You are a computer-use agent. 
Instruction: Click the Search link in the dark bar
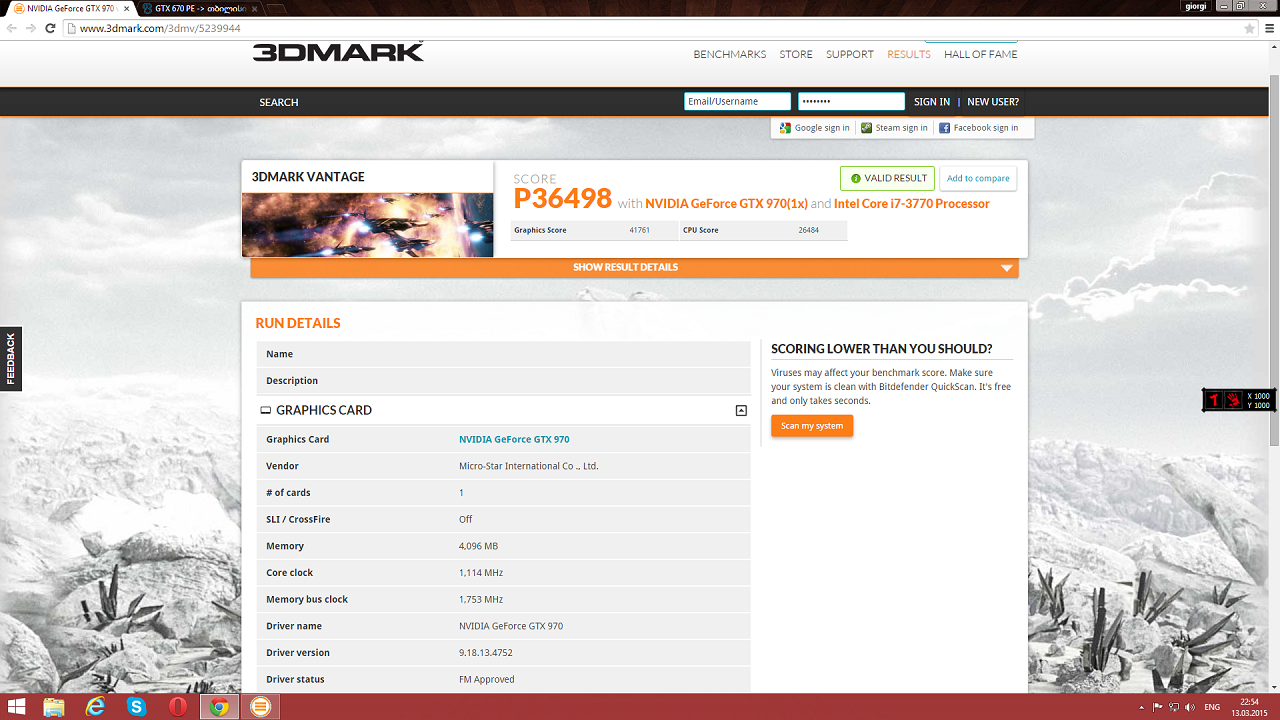[x=279, y=102]
